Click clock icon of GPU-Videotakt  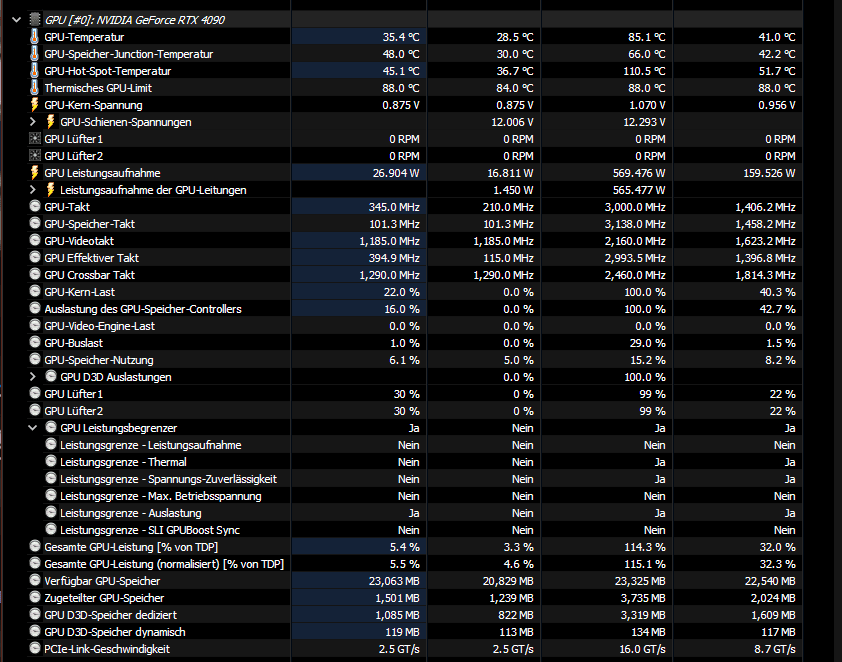point(35,240)
